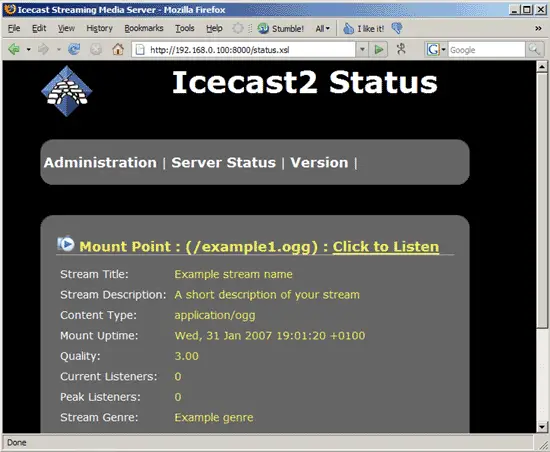The image size is (550, 452).
Task: Expand the toolbar overflow chevron
Action: point(538,28)
